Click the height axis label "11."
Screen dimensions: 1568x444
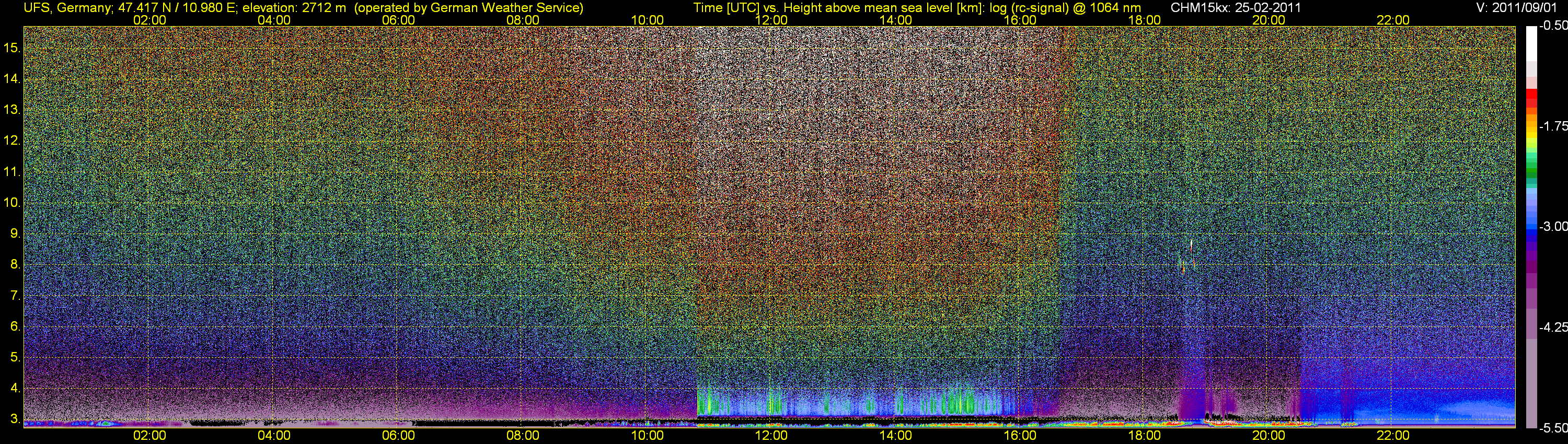pos(12,172)
